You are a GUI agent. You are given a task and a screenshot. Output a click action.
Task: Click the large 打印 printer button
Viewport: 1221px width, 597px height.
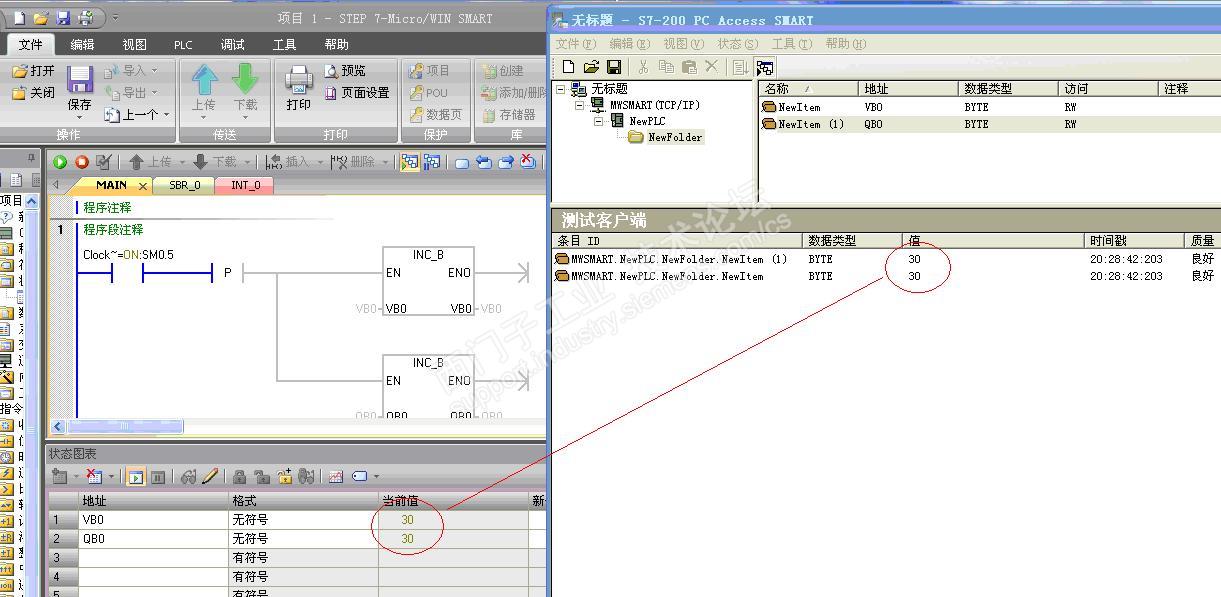298,88
